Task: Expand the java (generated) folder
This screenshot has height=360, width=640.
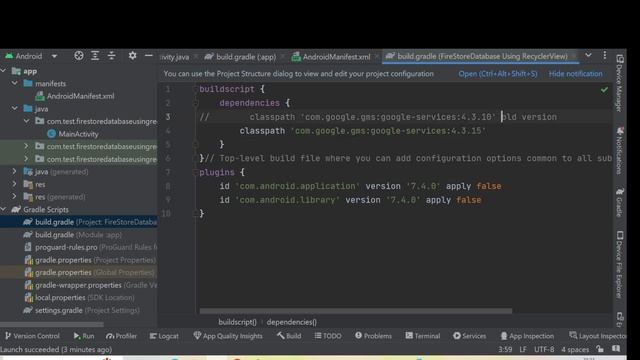Action: (15, 171)
